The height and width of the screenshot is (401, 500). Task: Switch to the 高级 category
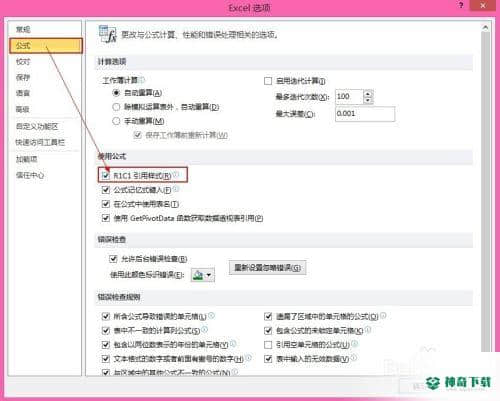click(x=23, y=109)
